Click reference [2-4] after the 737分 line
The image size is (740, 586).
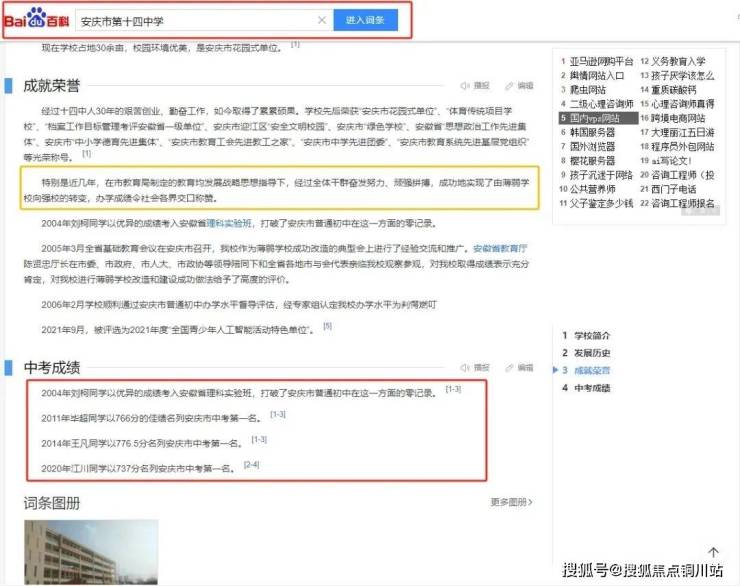pyautogui.click(x=251, y=465)
